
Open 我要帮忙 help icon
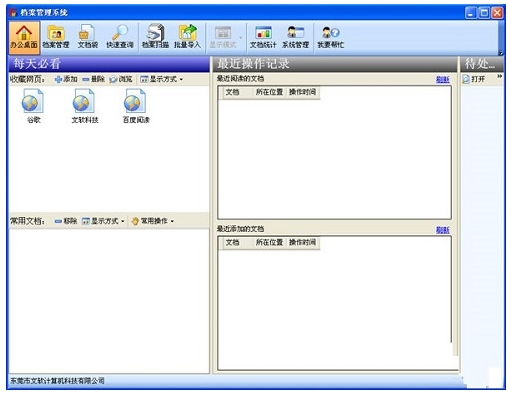click(x=330, y=37)
